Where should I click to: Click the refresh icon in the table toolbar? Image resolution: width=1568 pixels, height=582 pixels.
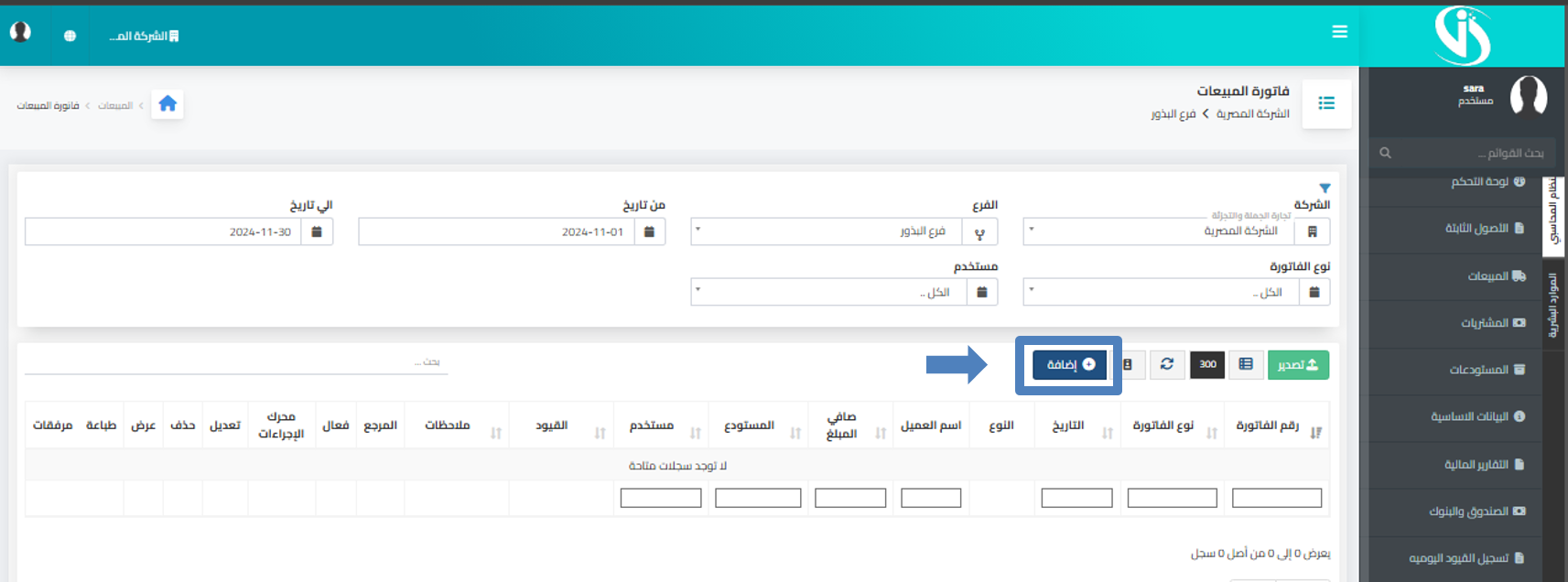1167,364
